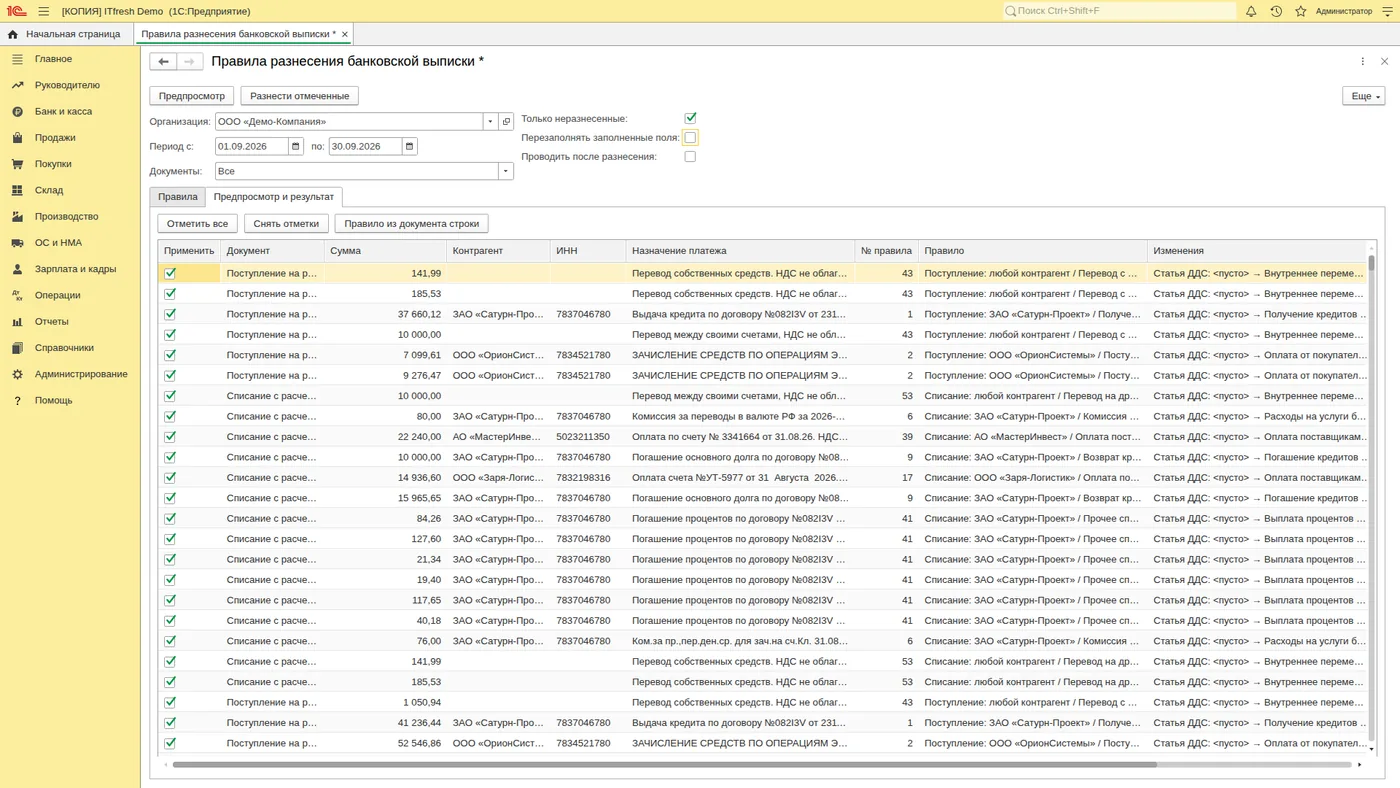This screenshot has width=1400, height=788.
Task: Uncheck Применить for the 37 660,12 row
Action: (170, 314)
